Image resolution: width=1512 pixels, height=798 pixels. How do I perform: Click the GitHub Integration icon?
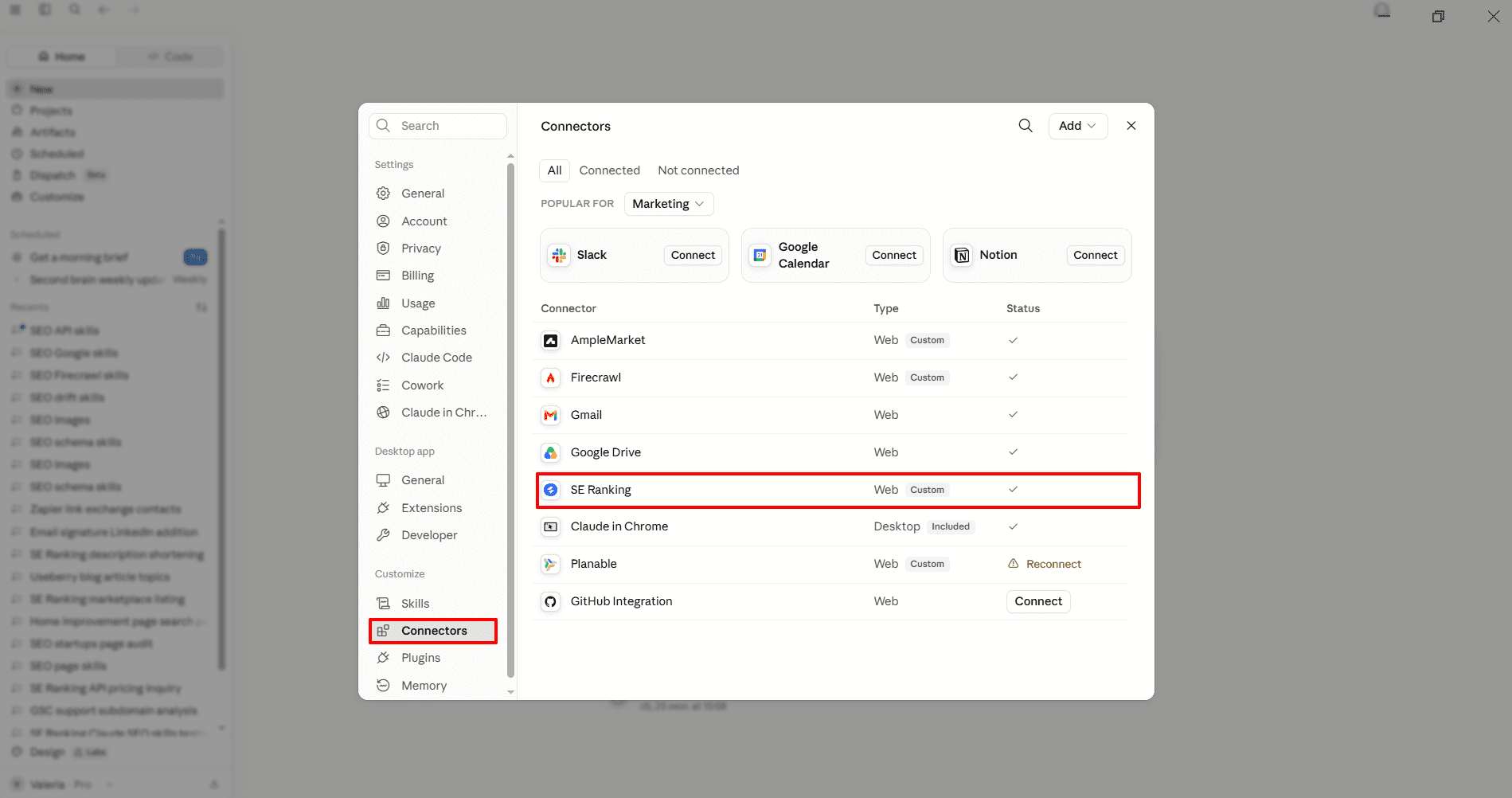[550, 601]
